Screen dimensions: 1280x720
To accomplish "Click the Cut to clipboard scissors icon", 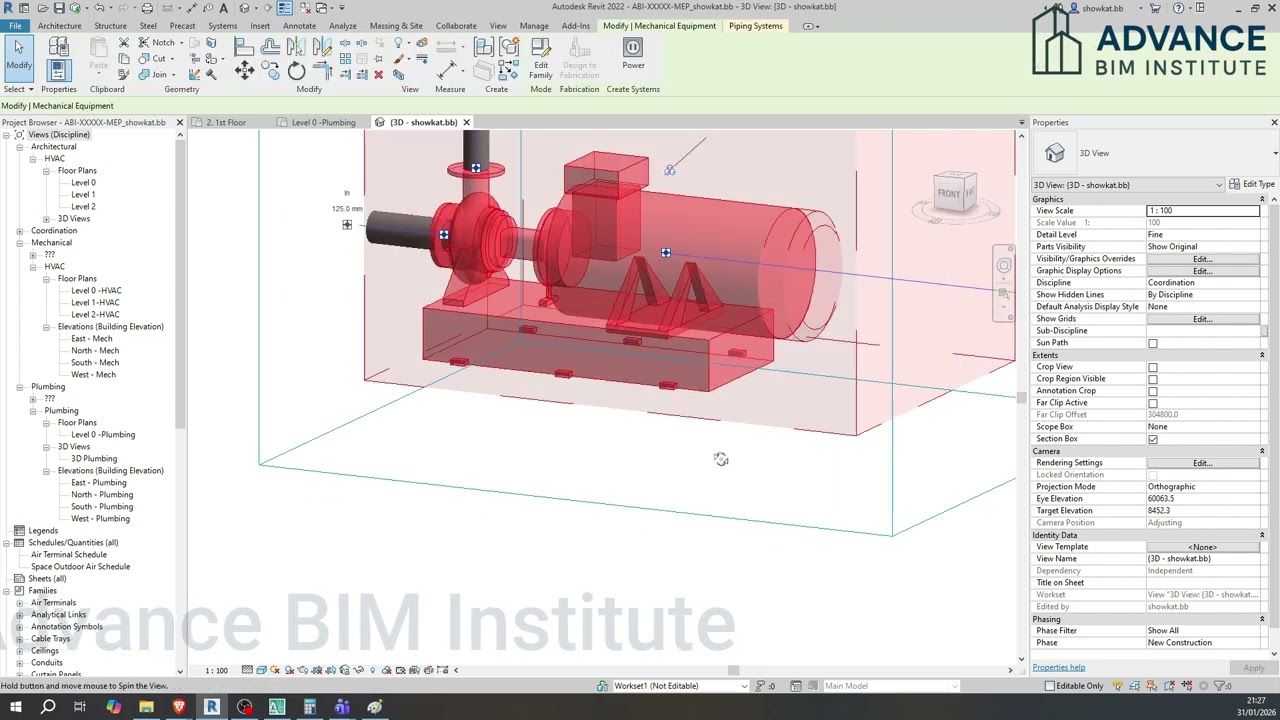I will tap(124, 43).
